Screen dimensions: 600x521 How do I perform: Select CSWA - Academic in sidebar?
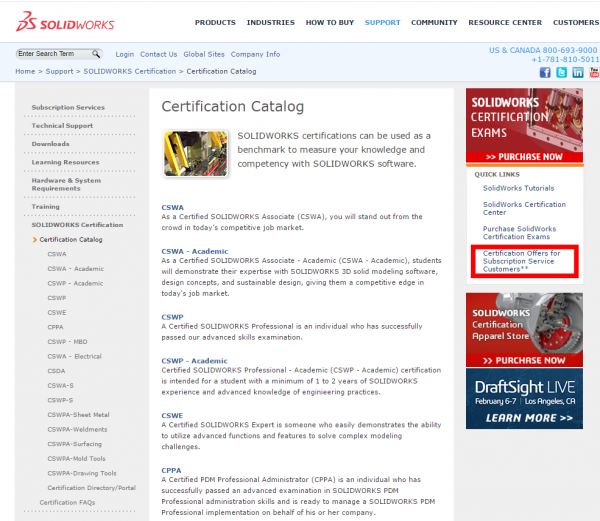tap(75, 269)
